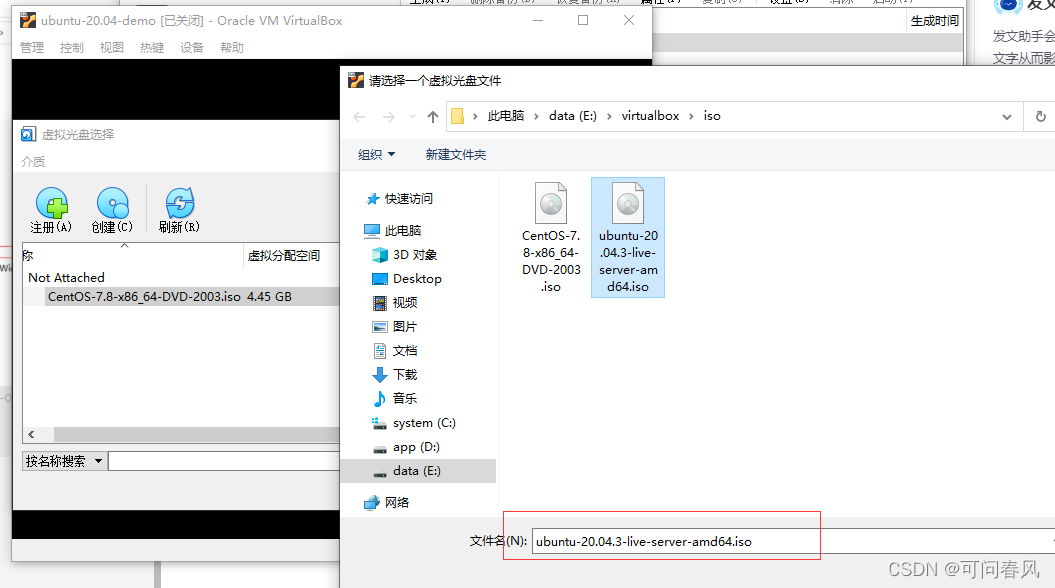Open 帮助 menu in VirtualBox window
Viewport: 1055px width, 588px height.
(231, 48)
